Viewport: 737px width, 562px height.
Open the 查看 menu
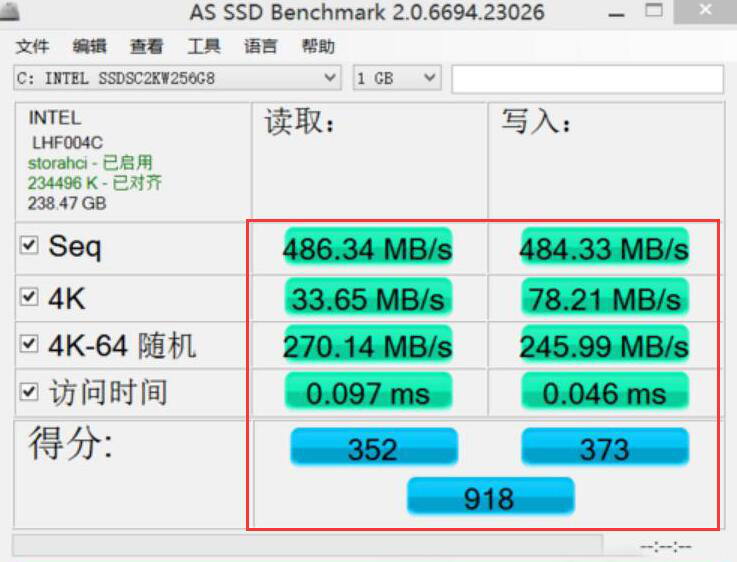[x=146, y=47]
